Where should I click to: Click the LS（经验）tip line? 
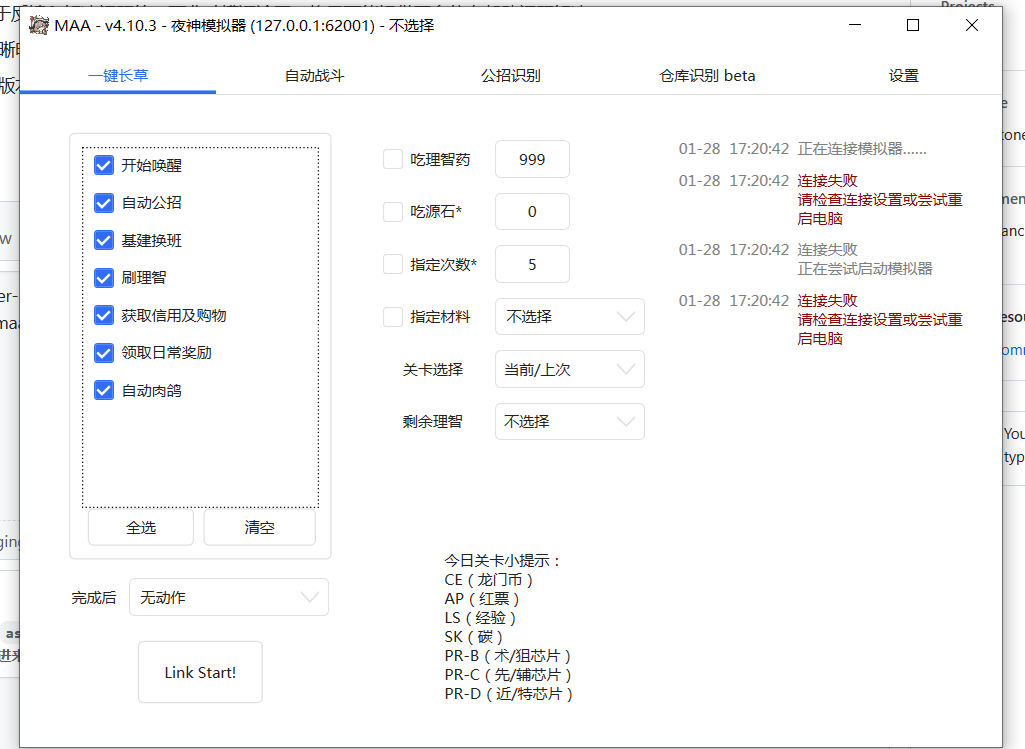coord(480,618)
